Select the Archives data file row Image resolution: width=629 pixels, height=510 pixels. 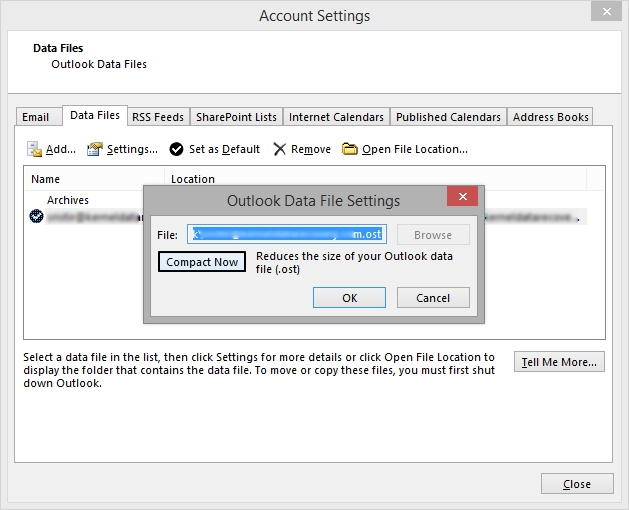click(67, 200)
